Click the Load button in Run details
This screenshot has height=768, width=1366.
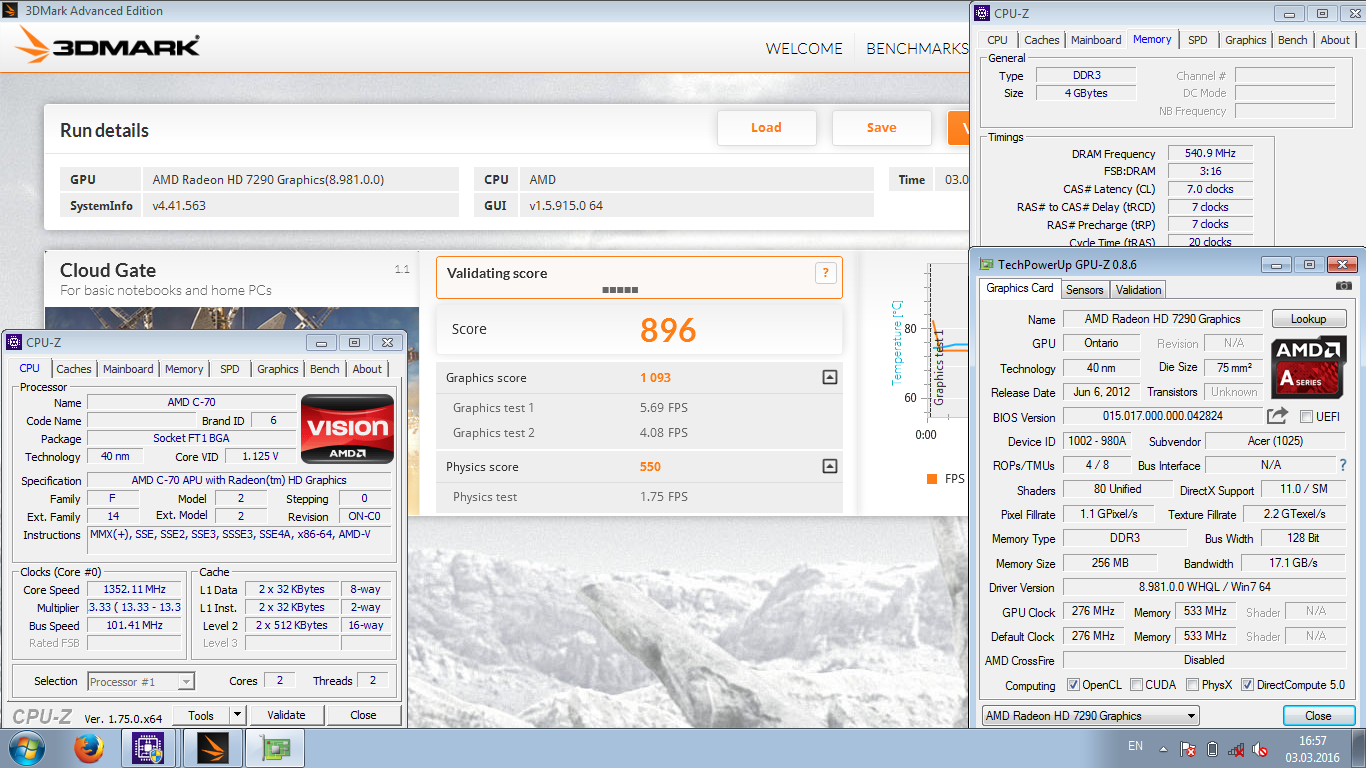coord(767,127)
